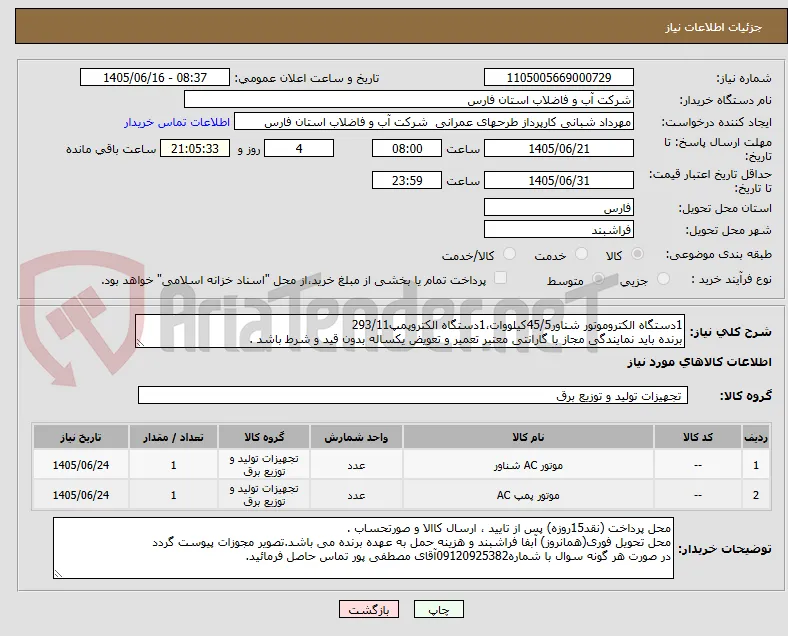
Task: Click the عدد unit cell in row 1
Action: click(x=356, y=465)
